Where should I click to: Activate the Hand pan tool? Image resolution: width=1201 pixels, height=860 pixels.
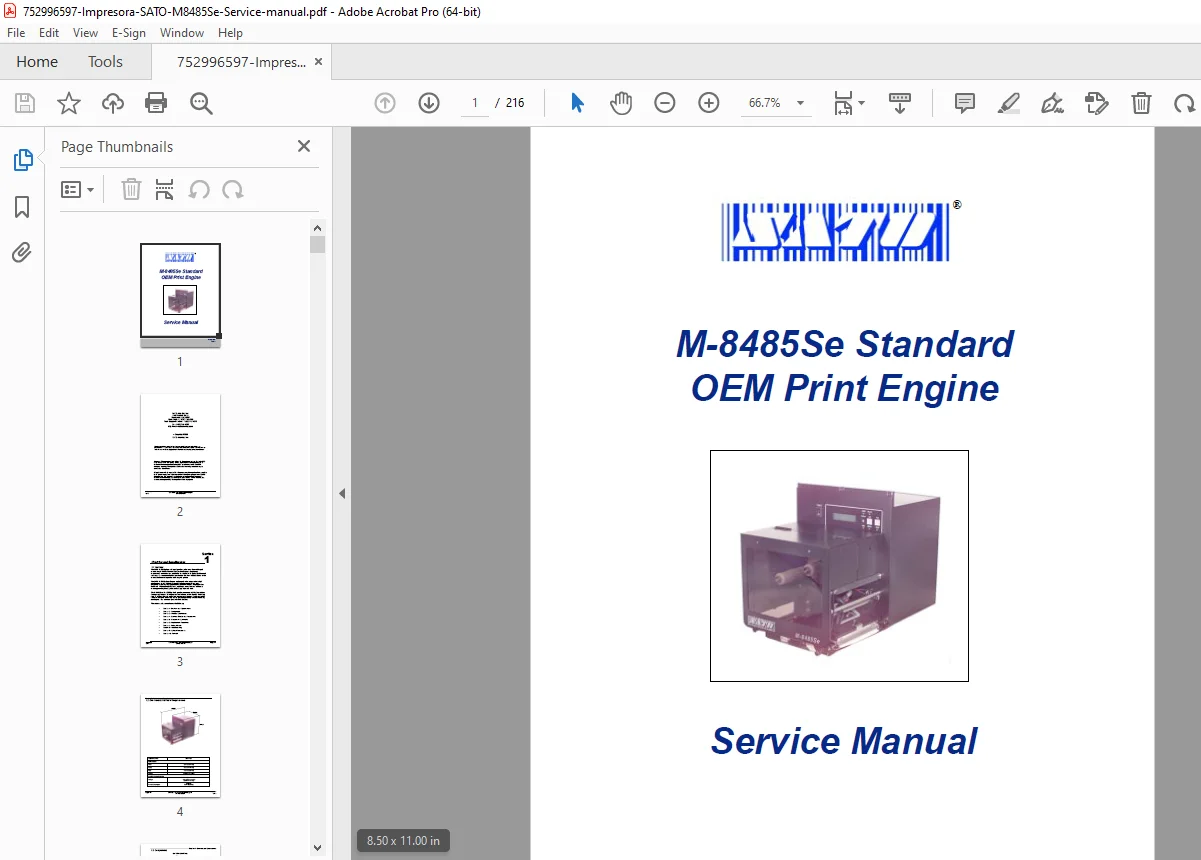pos(621,103)
